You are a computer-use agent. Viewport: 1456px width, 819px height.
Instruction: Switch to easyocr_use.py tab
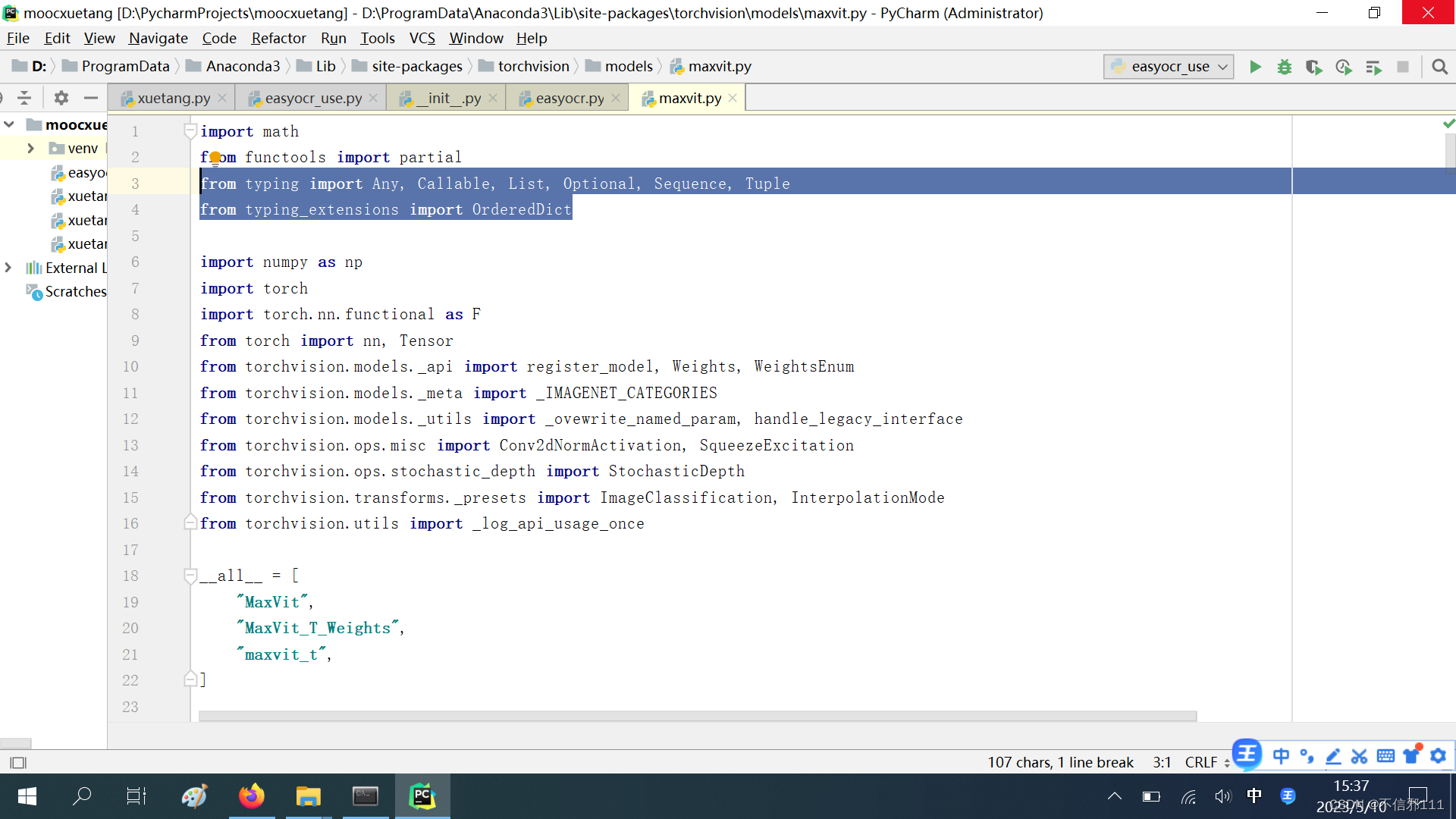click(312, 98)
